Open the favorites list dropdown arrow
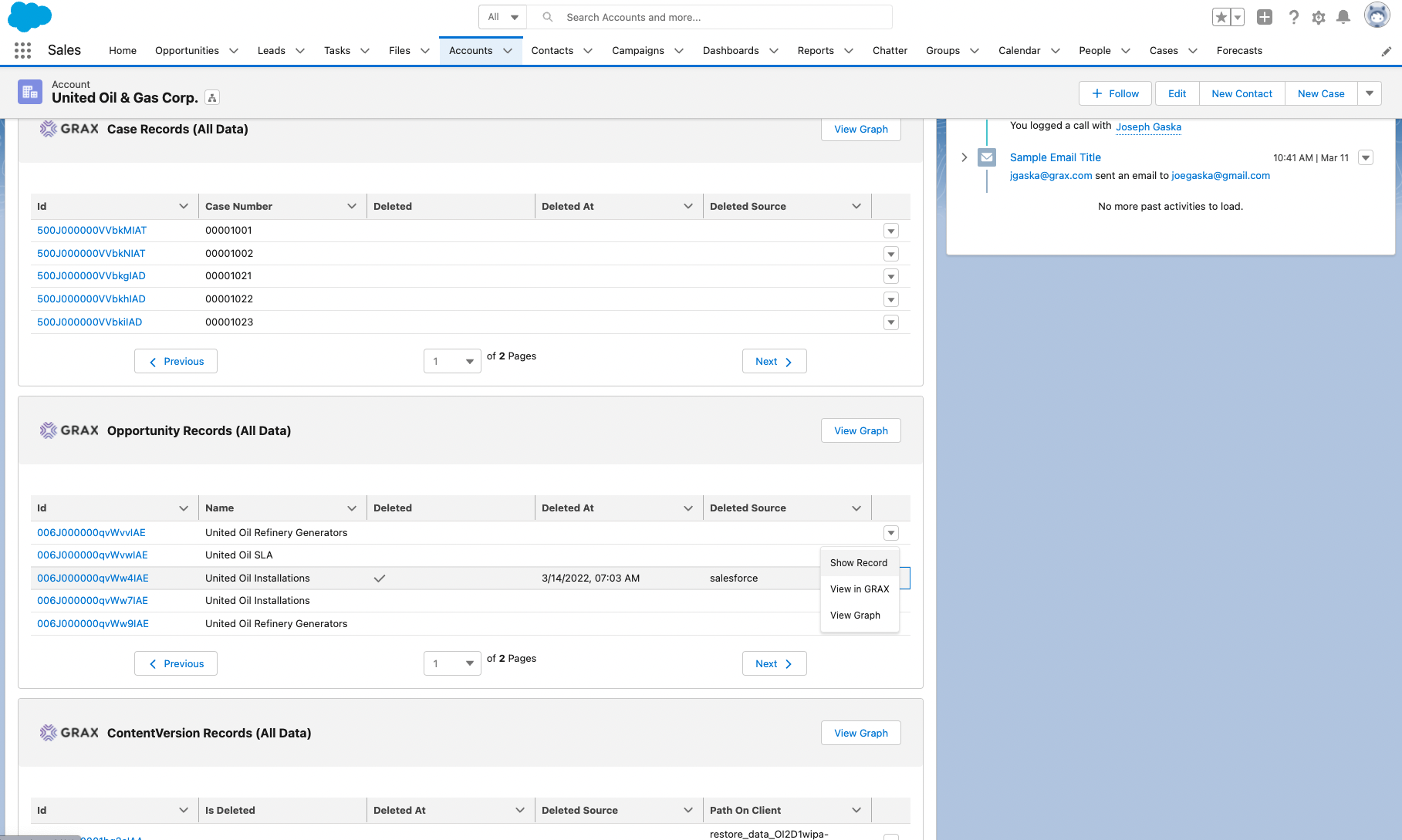Screen dimensions: 1402x840 (x=1238, y=17)
